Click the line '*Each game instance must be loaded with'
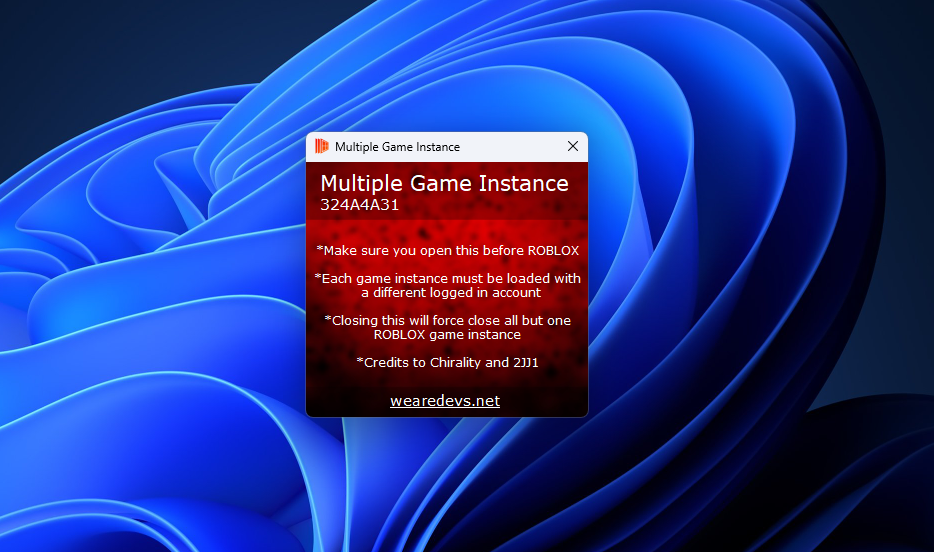 tap(447, 278)
